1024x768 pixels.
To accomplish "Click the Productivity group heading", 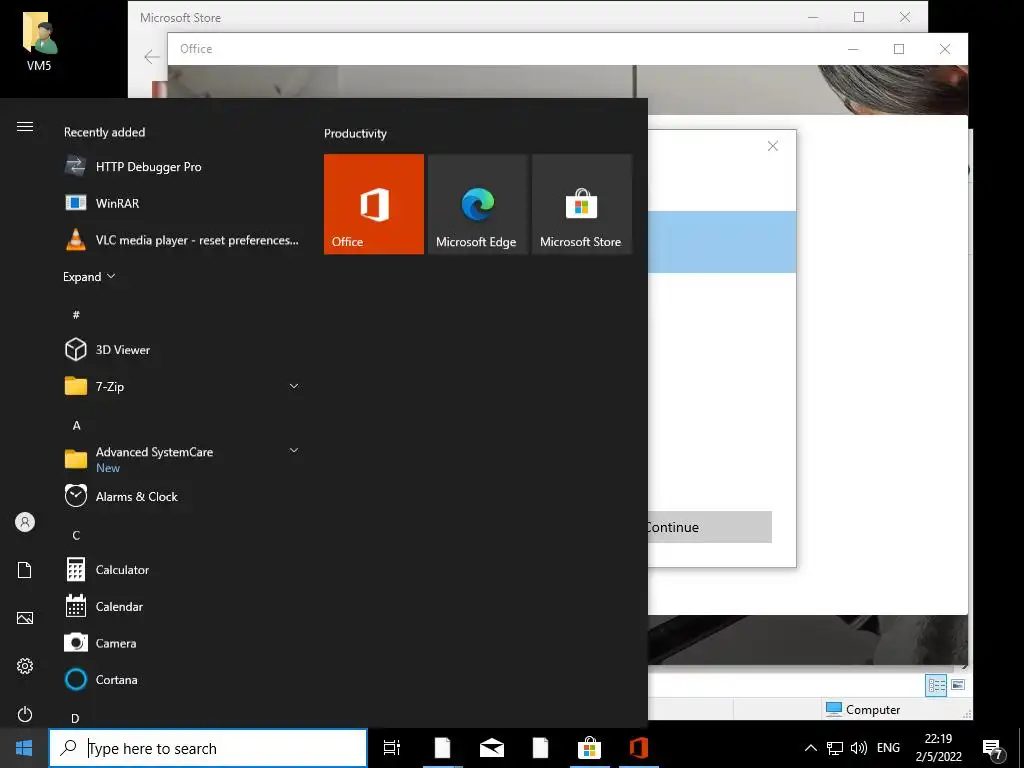I will [355, 133].
